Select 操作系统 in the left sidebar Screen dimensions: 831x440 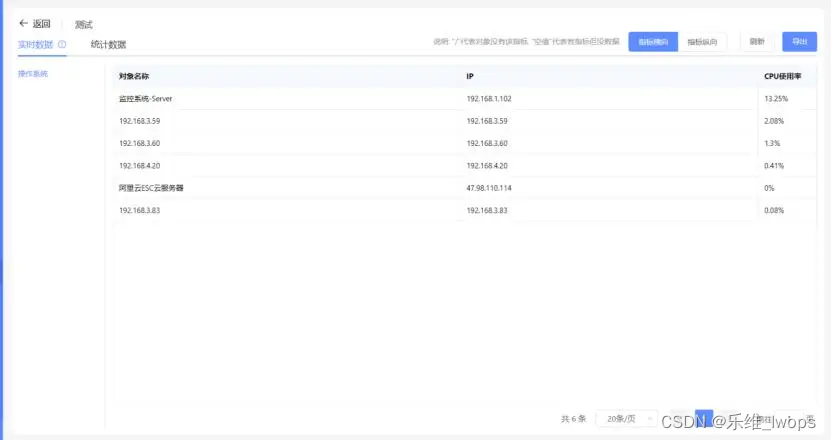click(33, 74)
